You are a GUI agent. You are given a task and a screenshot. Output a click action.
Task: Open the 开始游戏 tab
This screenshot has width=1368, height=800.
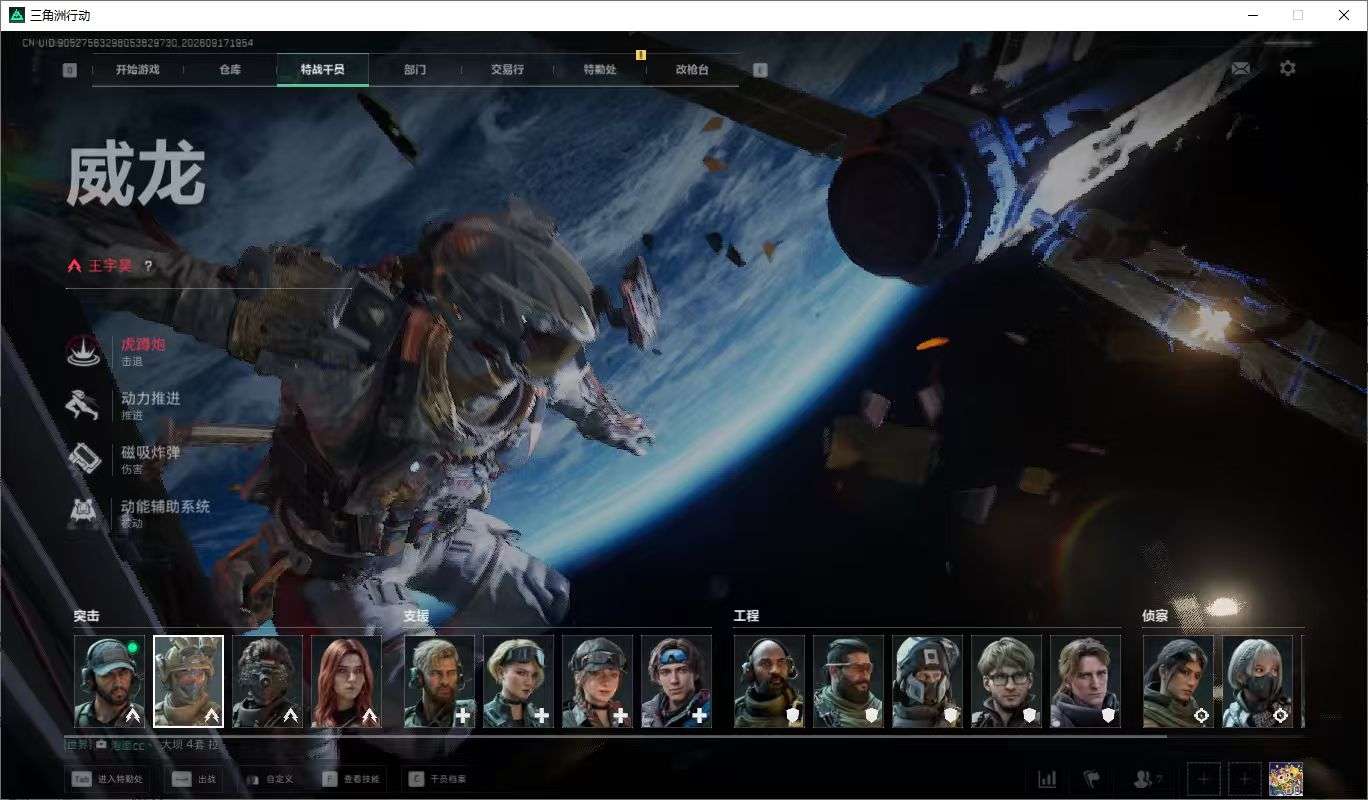point(137,70)
